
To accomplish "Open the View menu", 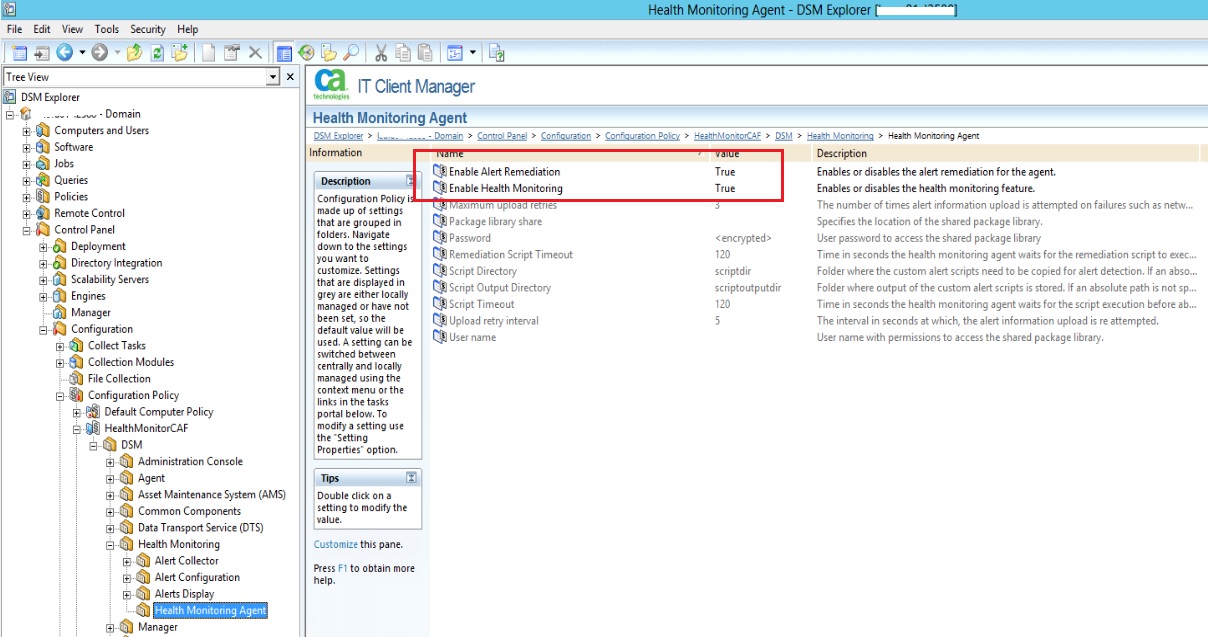I will pos(74,29).
